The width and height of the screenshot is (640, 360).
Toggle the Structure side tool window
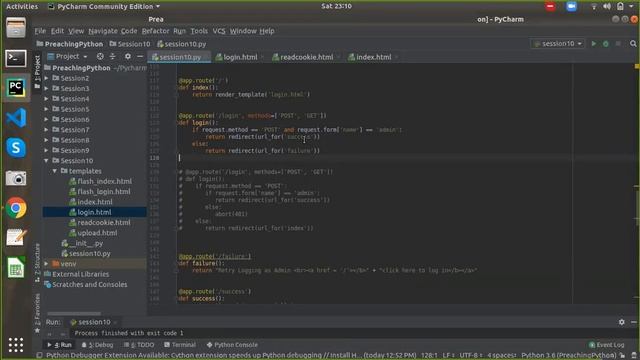37,262
